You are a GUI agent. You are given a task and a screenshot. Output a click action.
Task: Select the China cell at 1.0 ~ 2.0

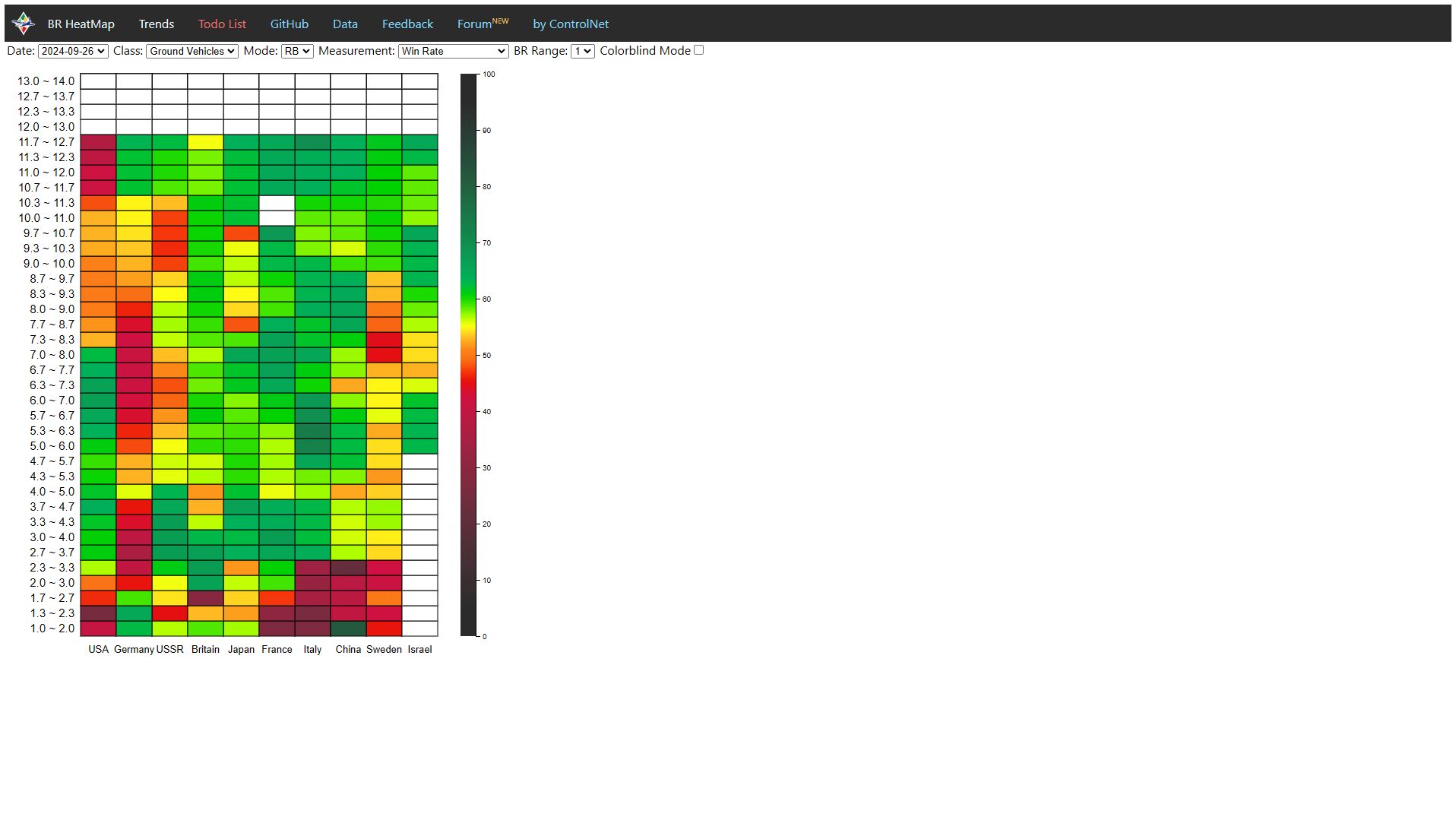348,629
